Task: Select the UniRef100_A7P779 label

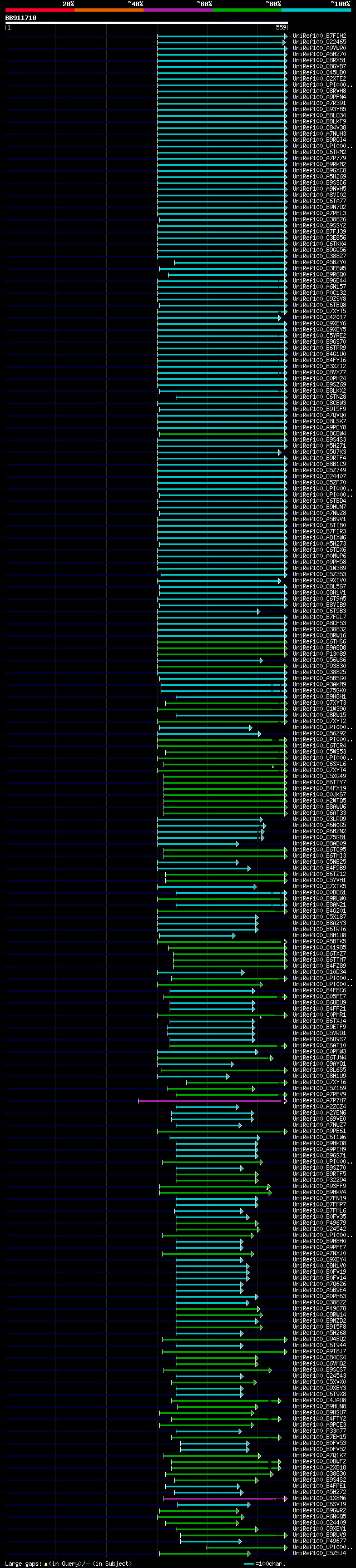Action: point(319,159)
